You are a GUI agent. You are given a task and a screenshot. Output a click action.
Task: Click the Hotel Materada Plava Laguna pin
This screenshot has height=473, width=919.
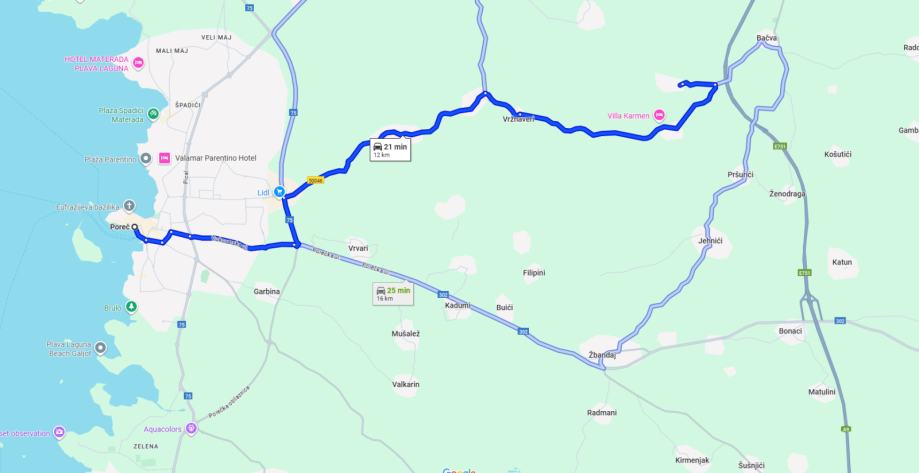pos(138,63)
